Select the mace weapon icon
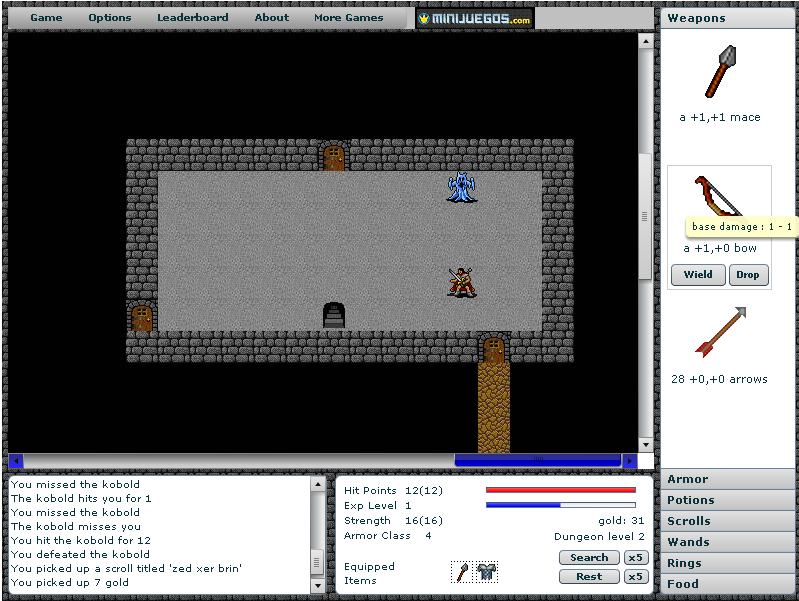Screen dimensions: 799x601 tap(719, 71)
